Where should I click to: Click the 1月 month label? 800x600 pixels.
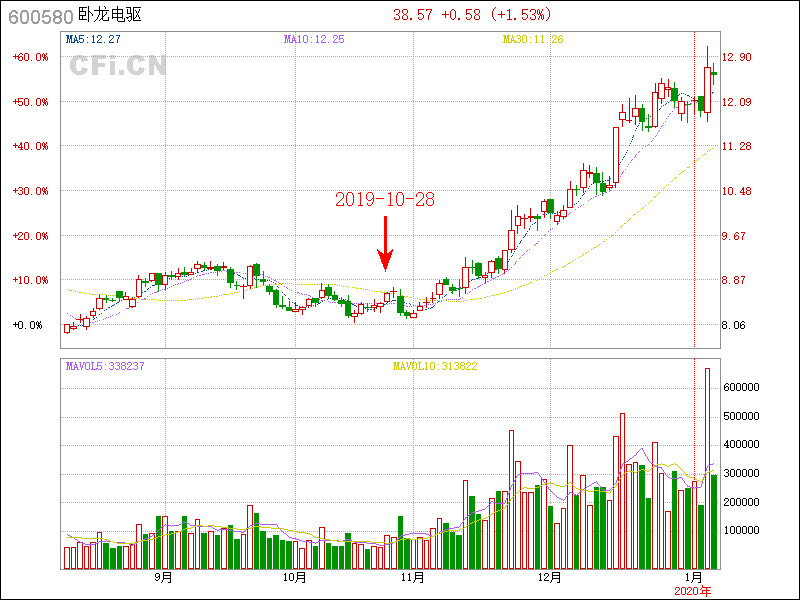[693, 578]
